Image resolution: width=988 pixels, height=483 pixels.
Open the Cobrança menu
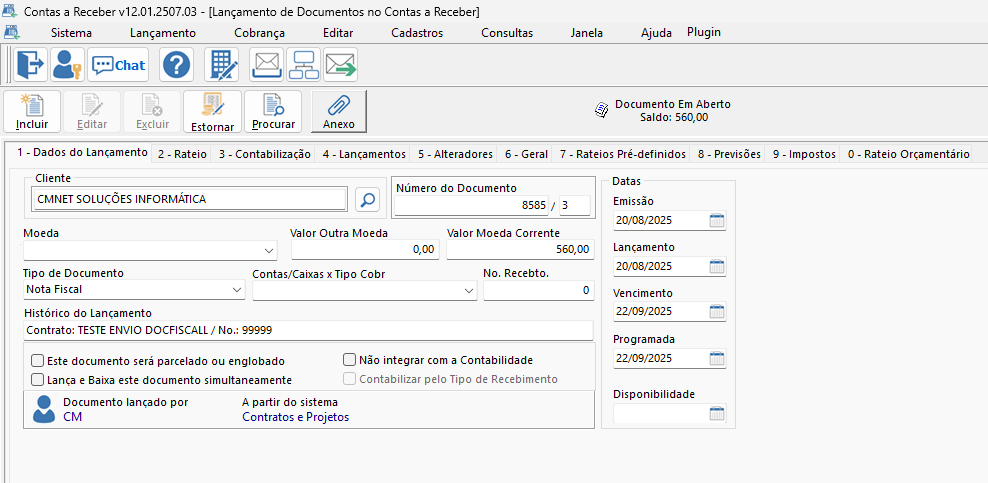[x=259, y=32]
